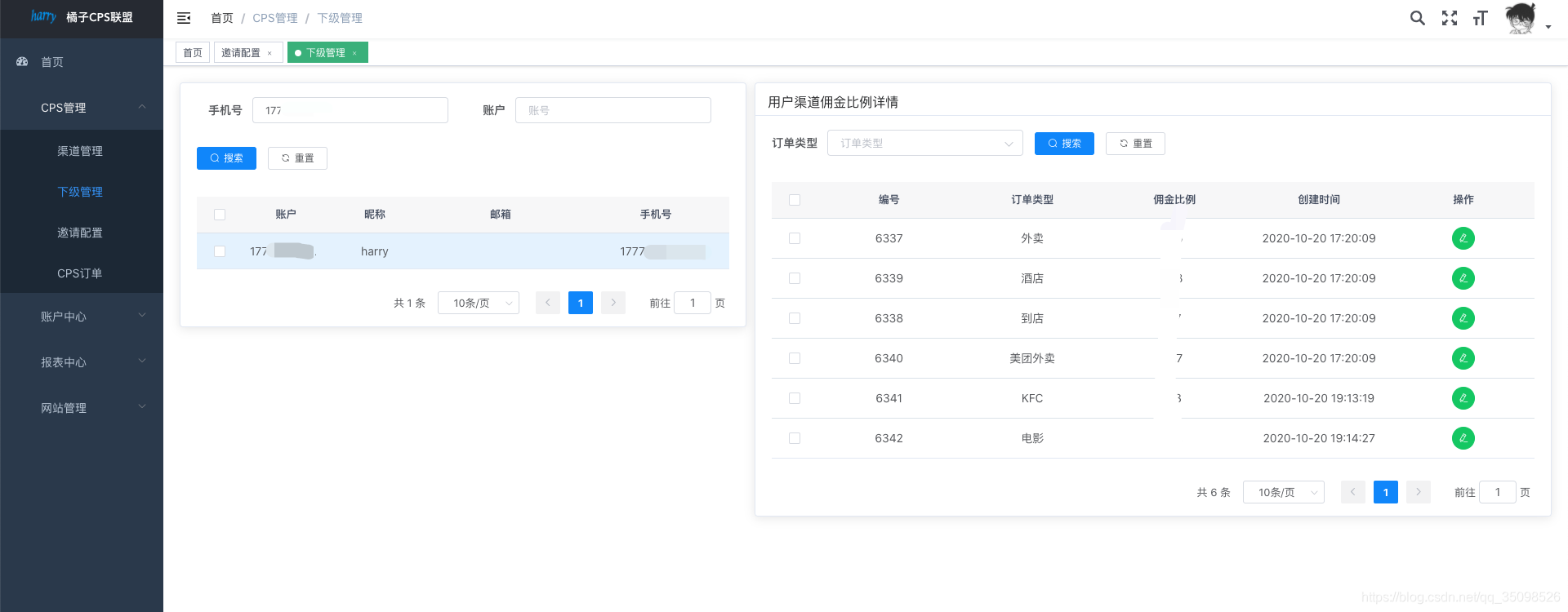Select page 1 in commission pagination
This screenshot has height=612, width=1568.
click(1386, 492)
